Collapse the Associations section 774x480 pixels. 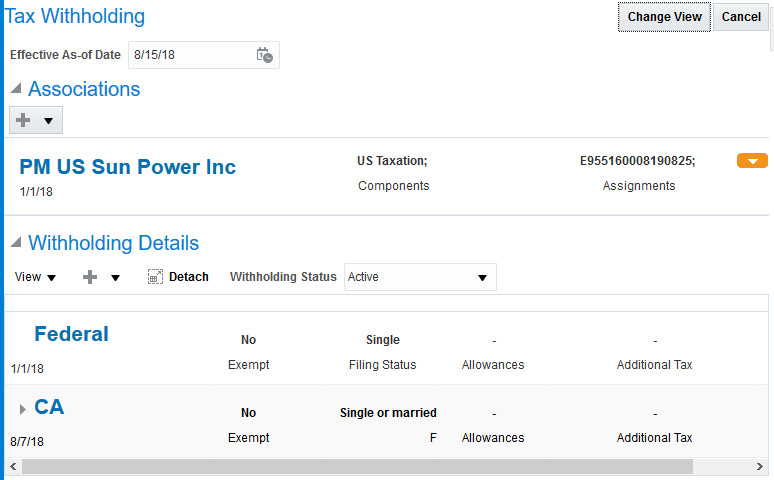click(x=16, y=89)
